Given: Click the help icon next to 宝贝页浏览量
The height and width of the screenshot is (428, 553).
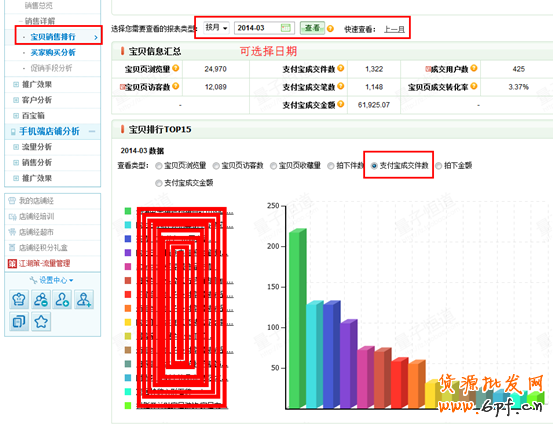Looking at the screenshot, I should click(x=175, y=68).
